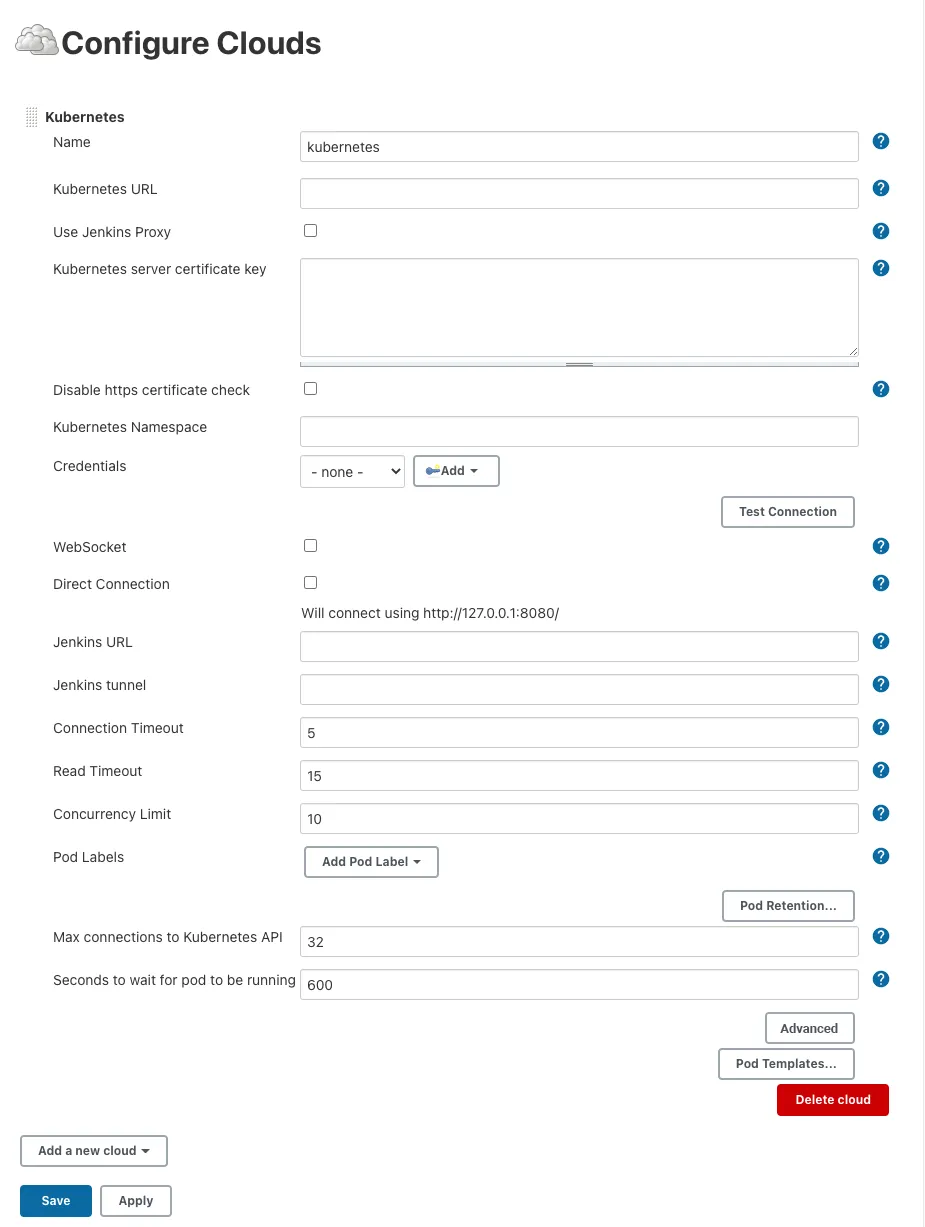This screenshot has height=1227, width=925.
Task: Show help for Max connections to Kubernetes API
Action: tap(881, 936)
